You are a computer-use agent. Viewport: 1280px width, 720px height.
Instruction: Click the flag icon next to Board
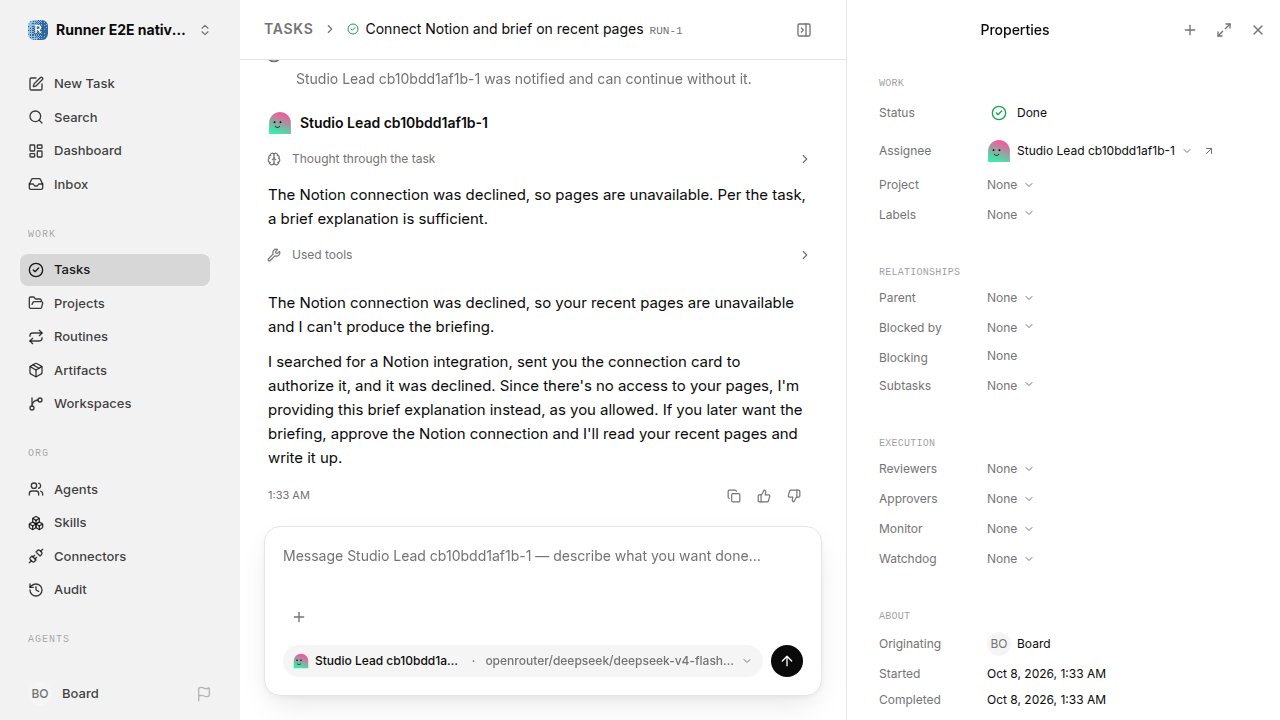tap(204, 694)
